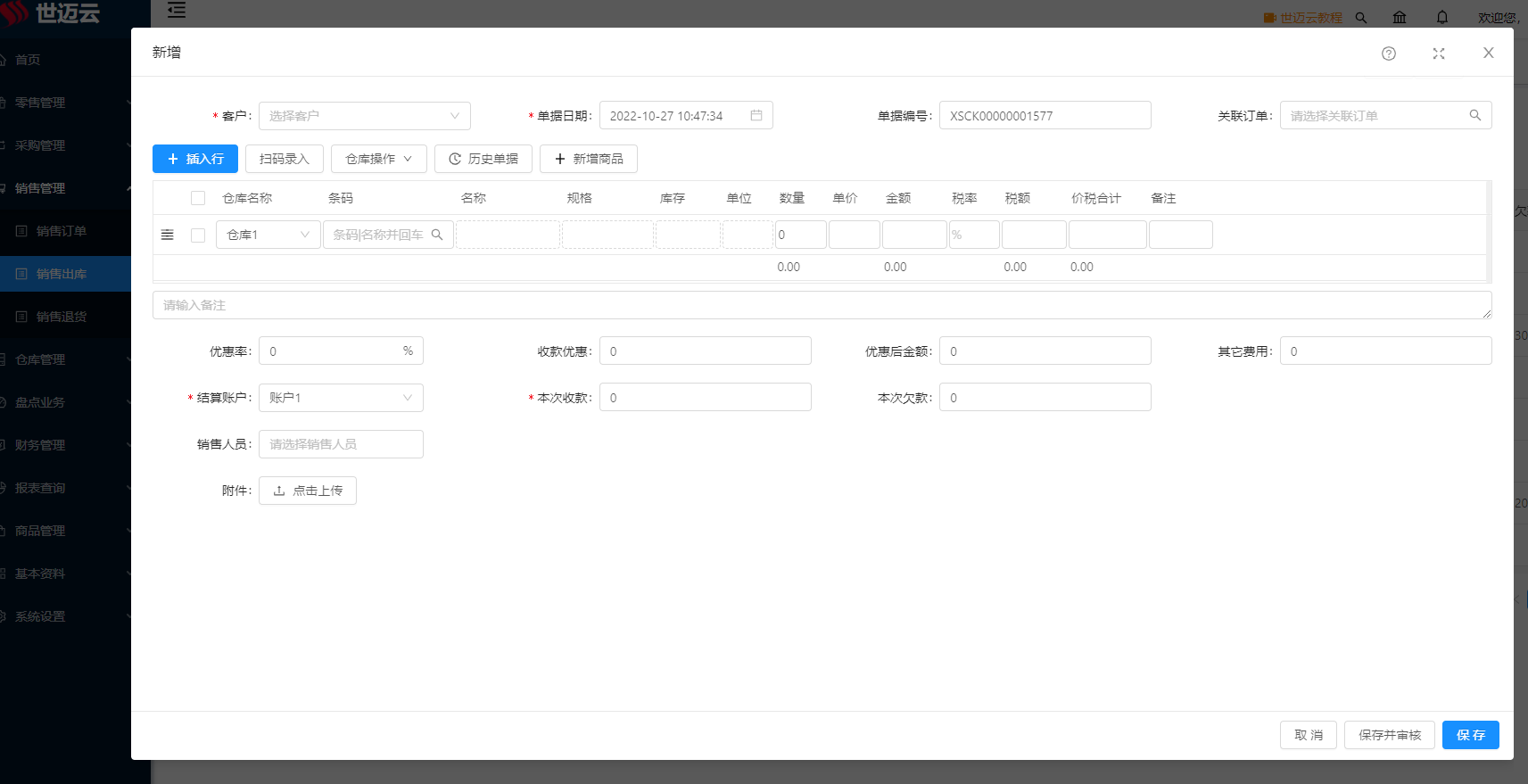The image size is (1528, 784).
Task: Open notifications bell icon in the header
Action: coord(1442,17)
